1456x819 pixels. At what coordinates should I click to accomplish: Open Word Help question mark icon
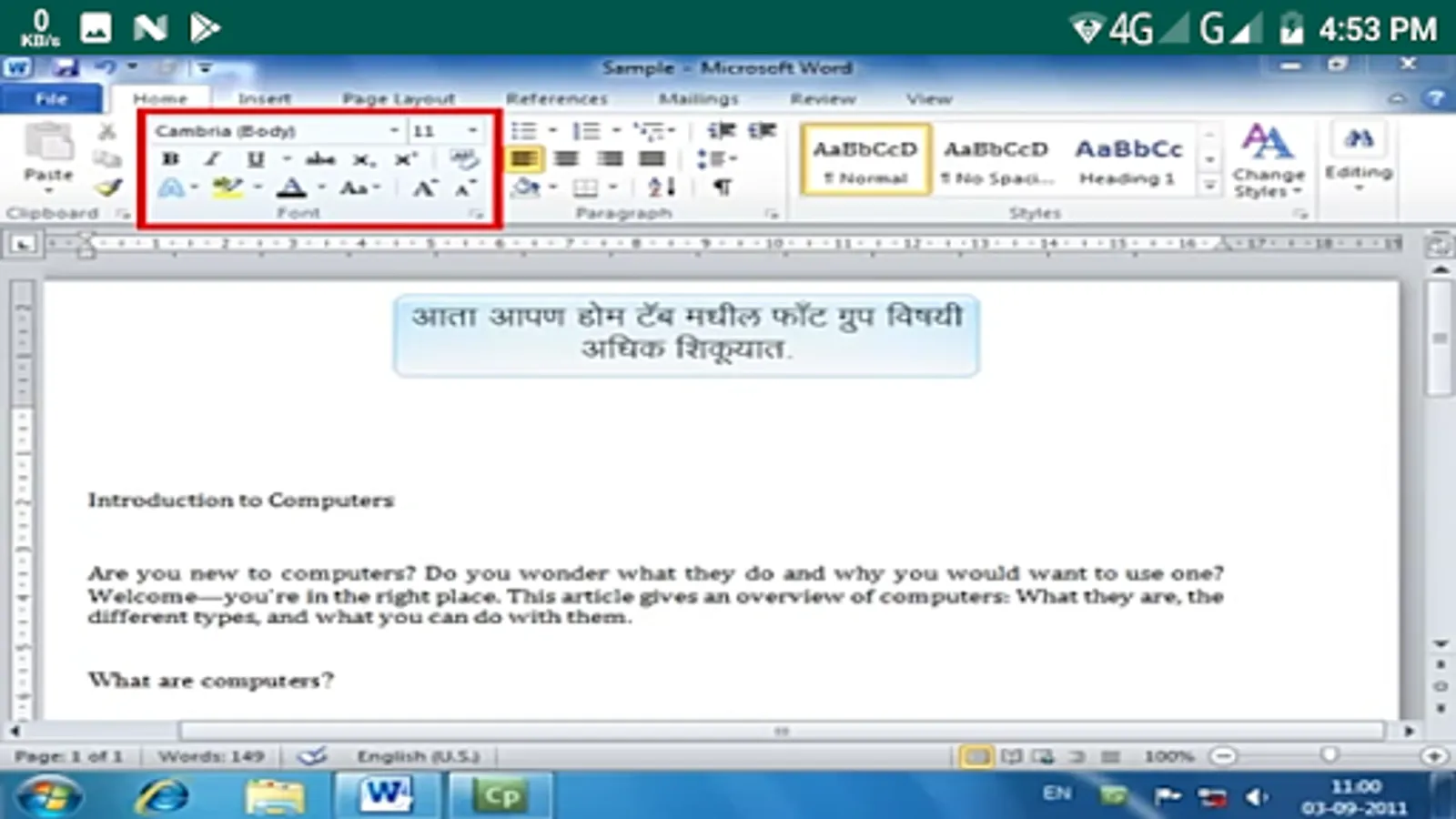tap(1435, 98)
